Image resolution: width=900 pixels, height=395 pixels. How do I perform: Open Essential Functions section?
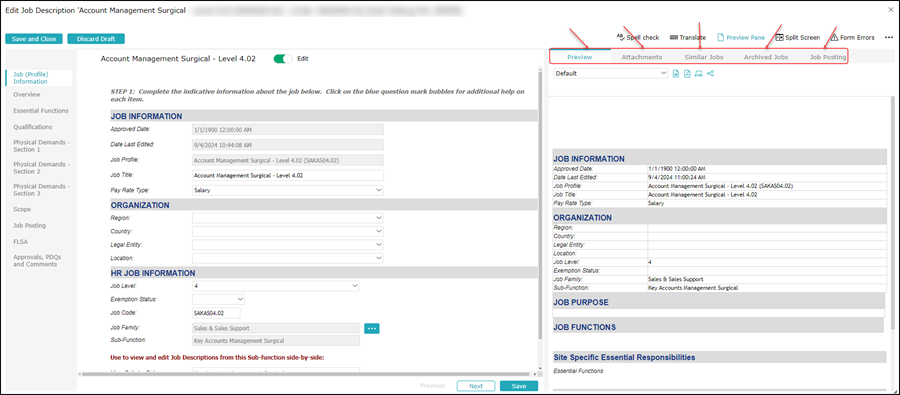click(x=41, y=110)
